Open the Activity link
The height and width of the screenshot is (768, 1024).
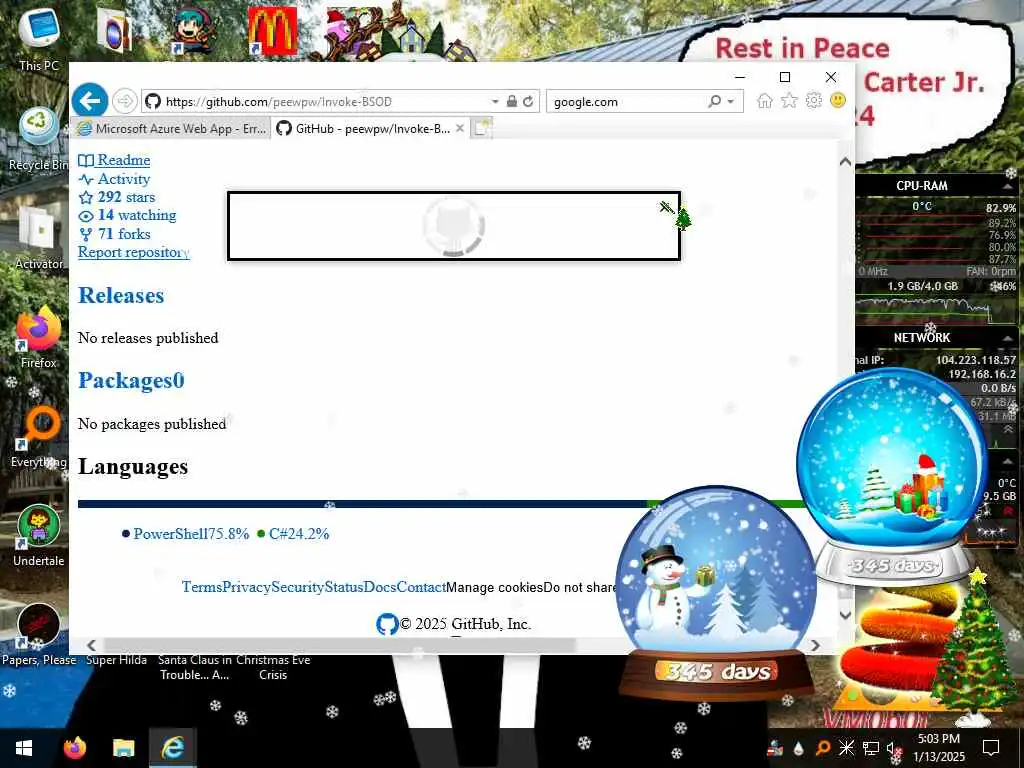[x=114, y=179]
